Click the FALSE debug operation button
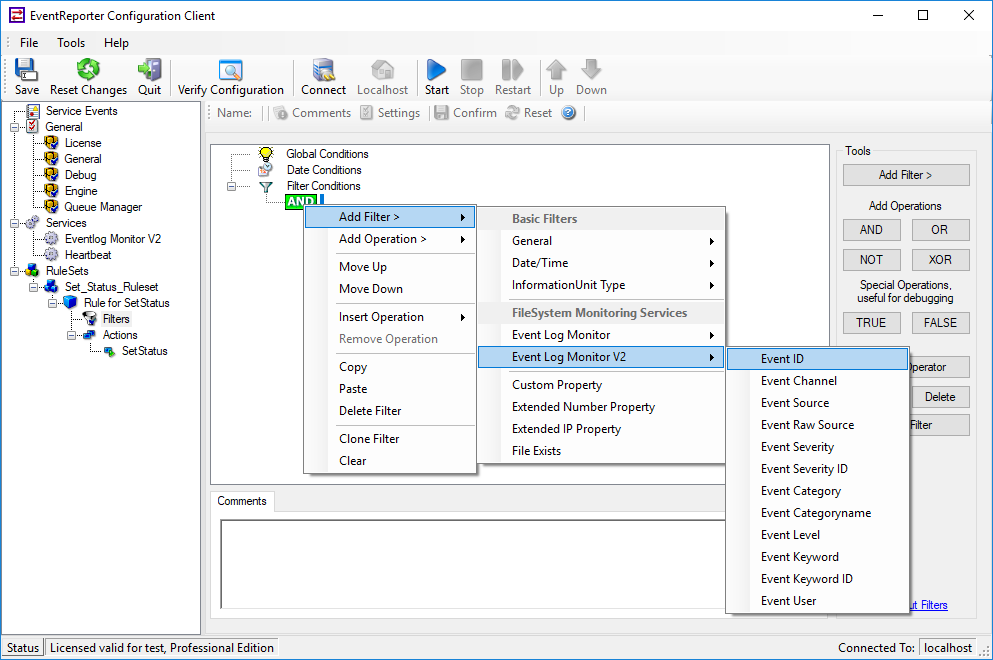This screenshot has height=660, width=993. coord(940,322)
